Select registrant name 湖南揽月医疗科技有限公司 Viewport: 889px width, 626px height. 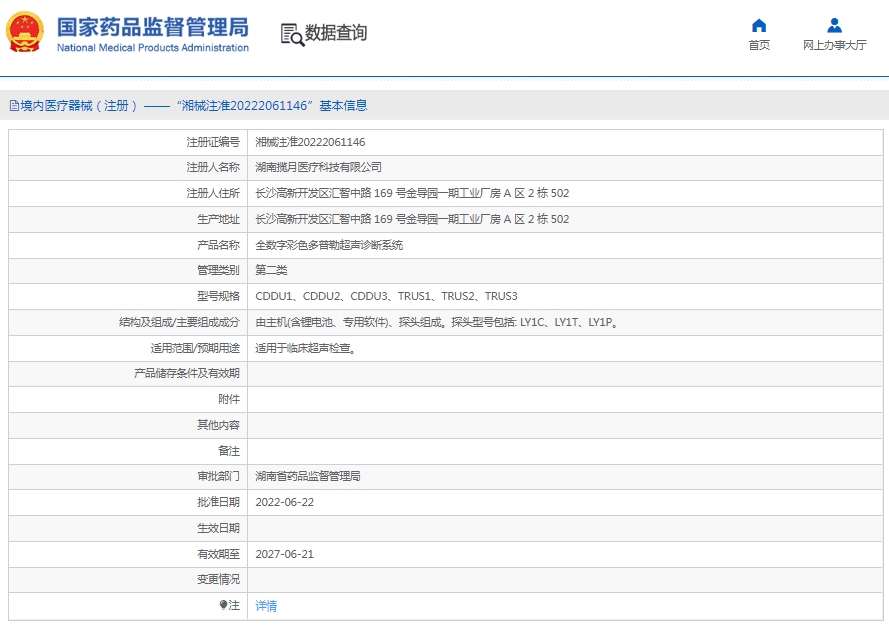point(318,167)
